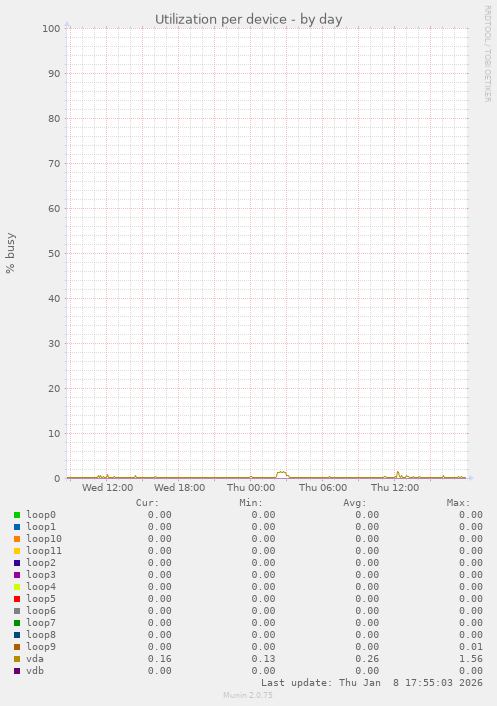Click the 10 y-axis value
The image size is (497, 706).
click(x=54, y=434)
